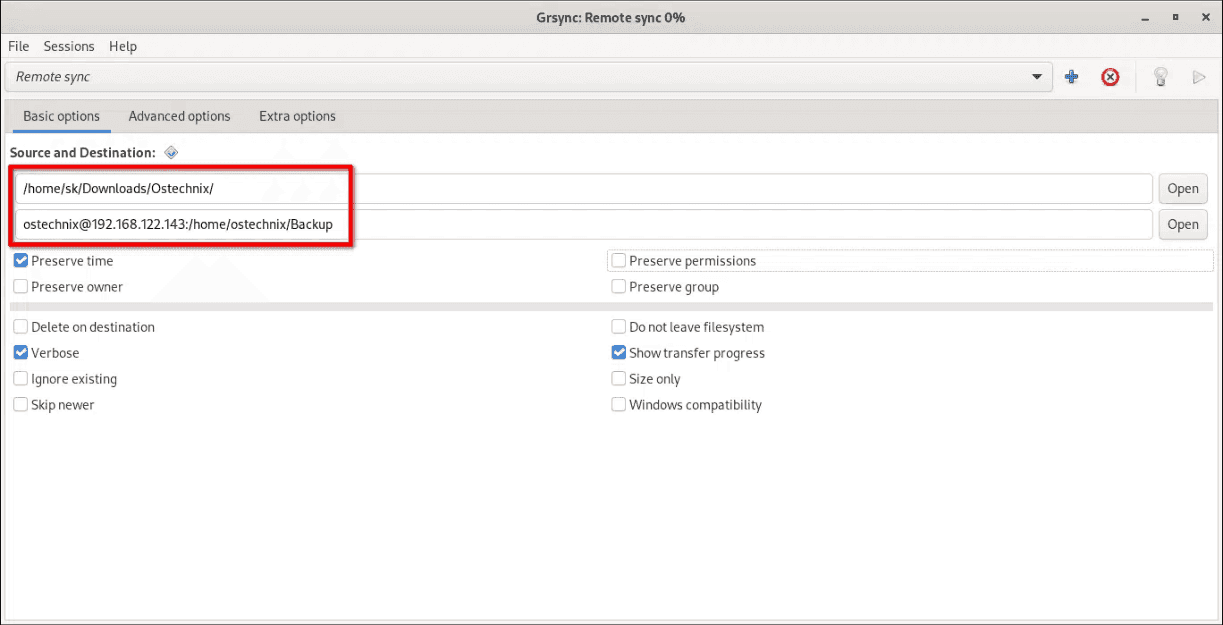Click the play execute sync icon

point(1199,77)
